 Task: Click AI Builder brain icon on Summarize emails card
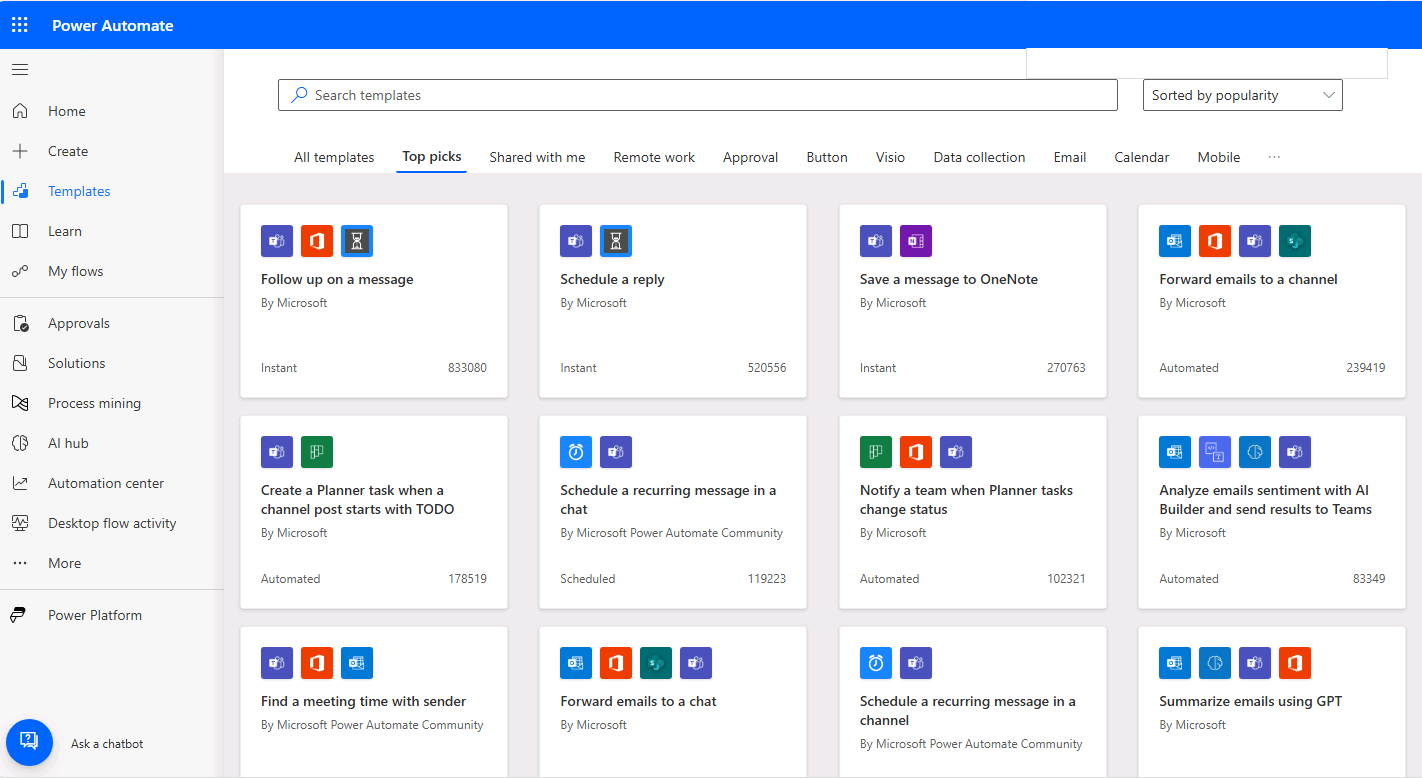[1215, 663]
